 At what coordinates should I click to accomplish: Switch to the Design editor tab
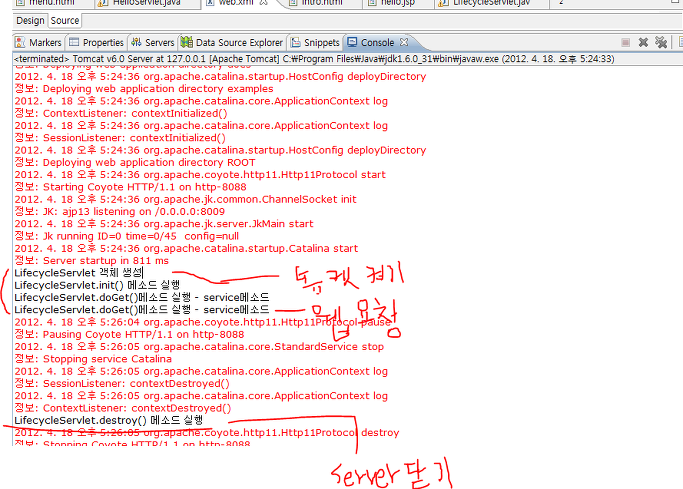coord(30,20)
